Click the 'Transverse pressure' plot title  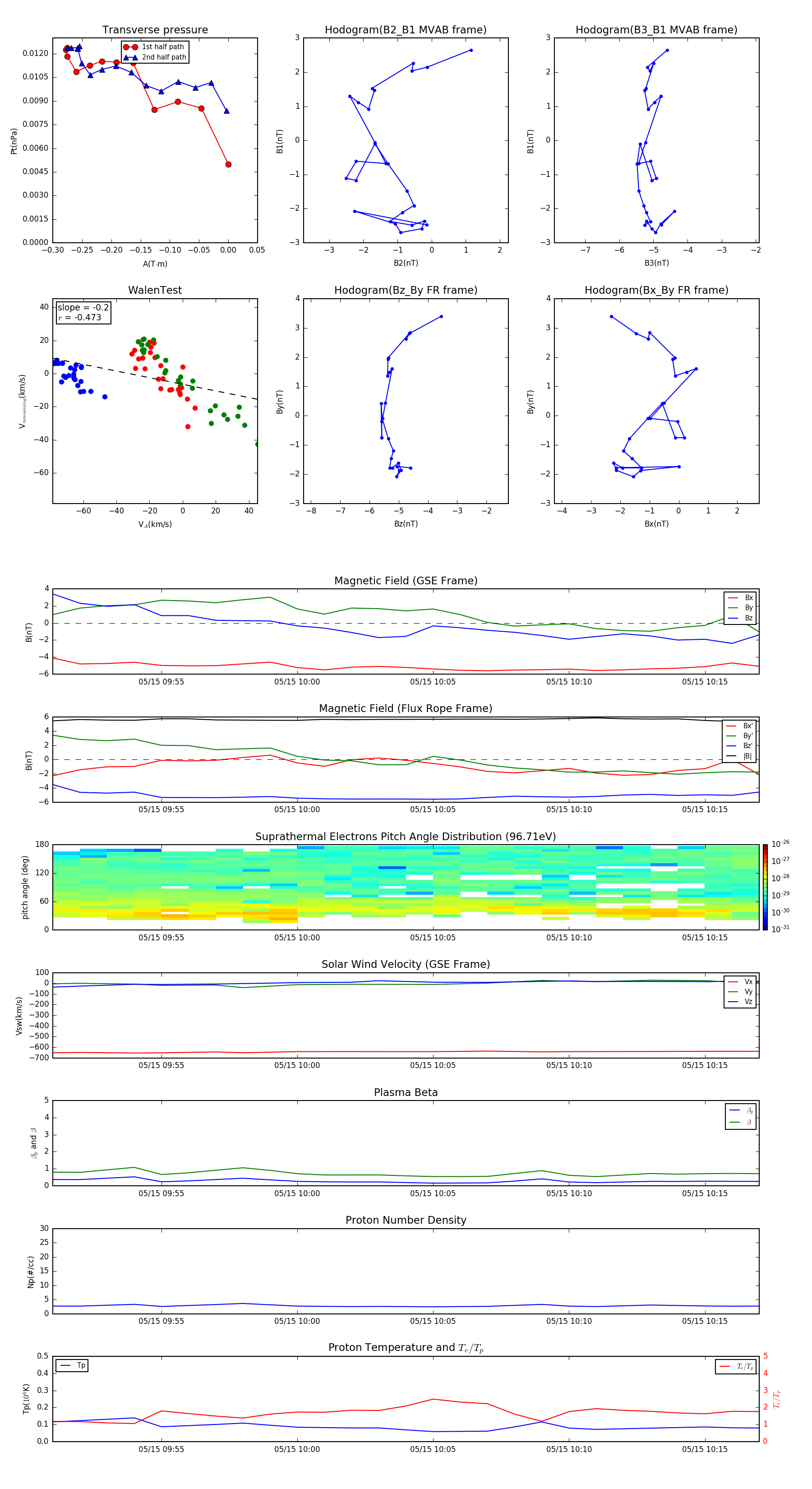[x=155, y=30]
